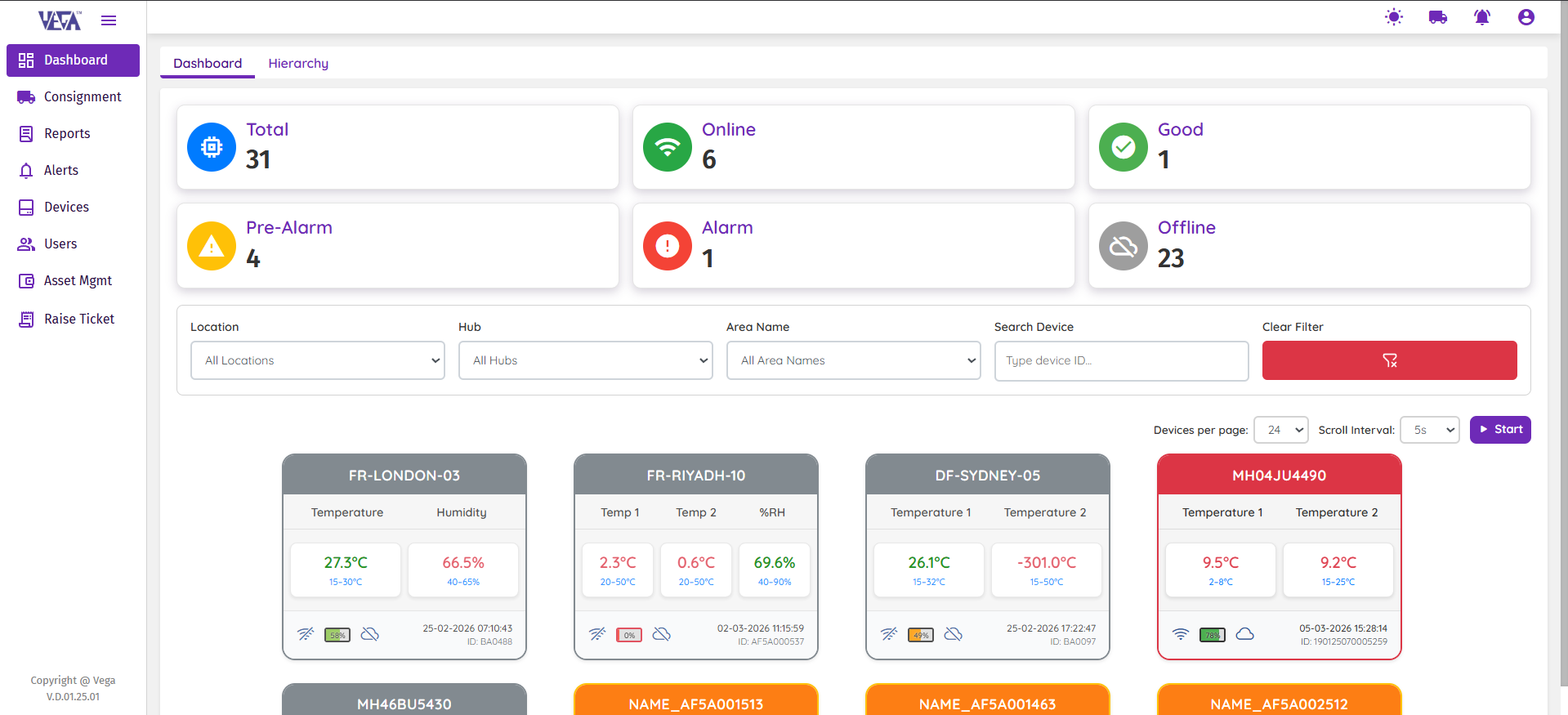Select the Dashboard tab
Viewport: 1568px width, 715px height.
click(x=208, y=64)
